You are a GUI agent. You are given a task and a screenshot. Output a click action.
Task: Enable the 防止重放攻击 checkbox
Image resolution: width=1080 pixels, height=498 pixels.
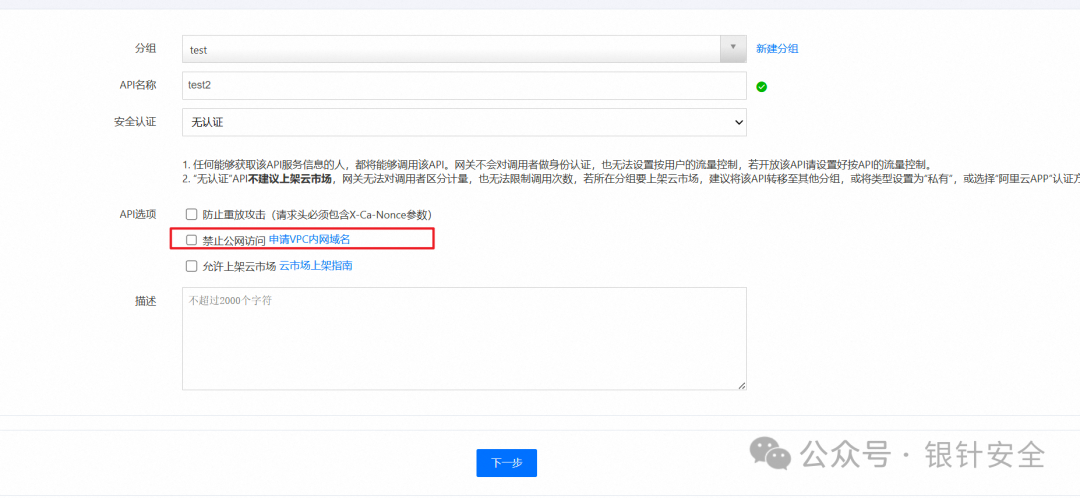click(191, 214)
